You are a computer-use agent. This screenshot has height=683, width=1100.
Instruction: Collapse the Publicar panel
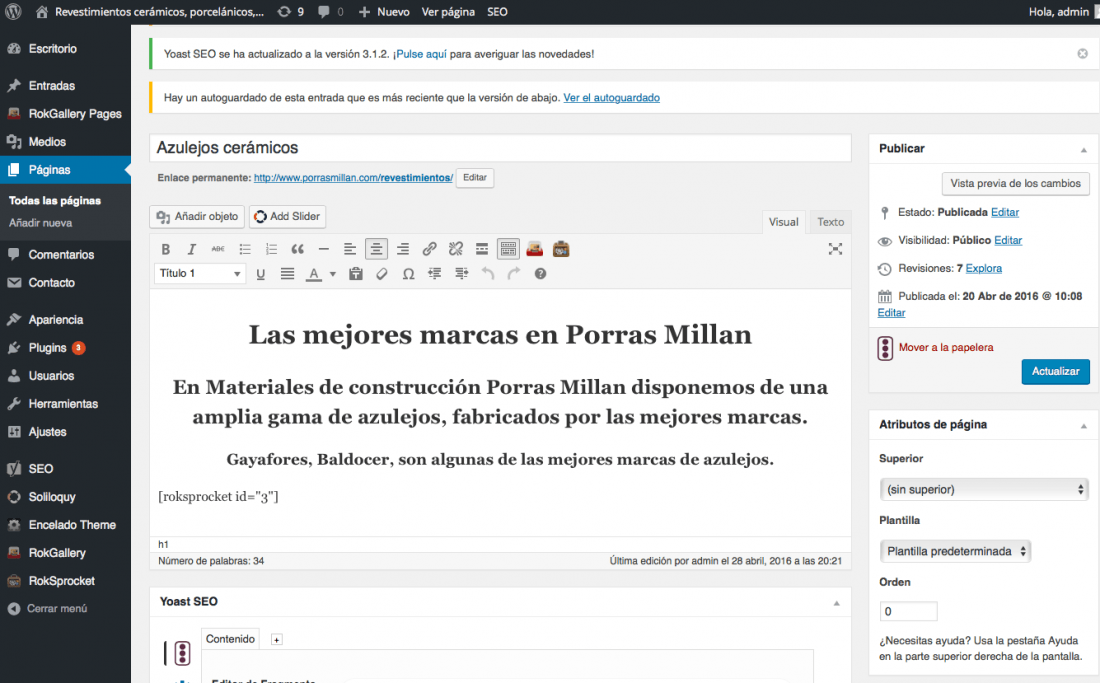[x=1083, y=149]
